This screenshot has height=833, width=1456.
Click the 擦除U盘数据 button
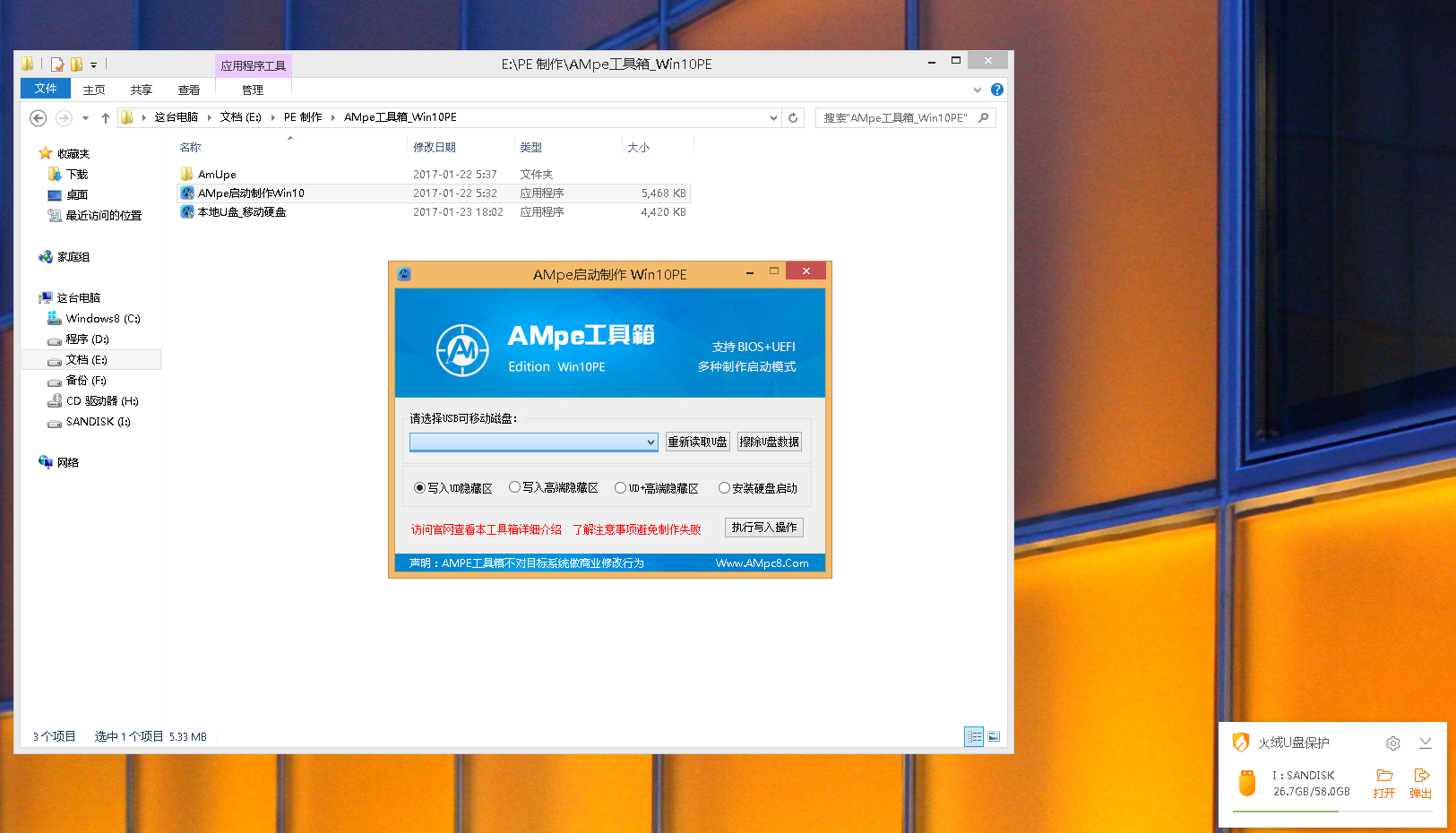pyautogui.click(x=769, y=442)
